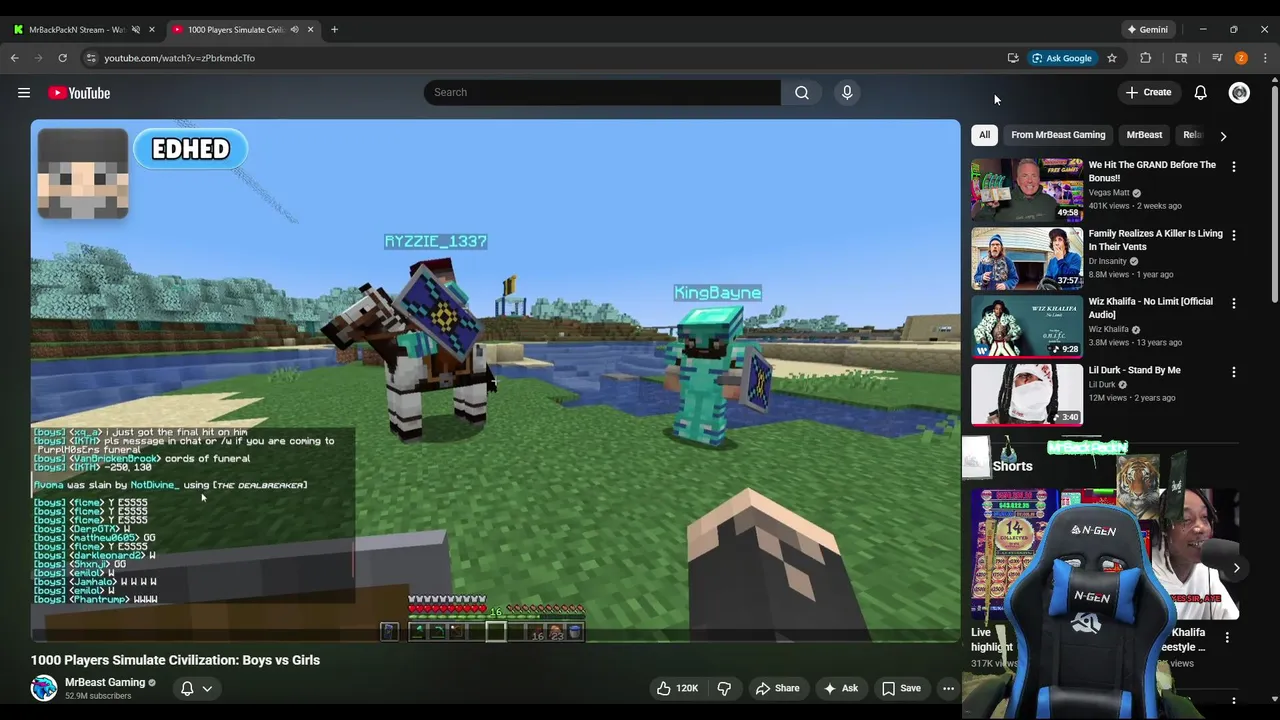Start voice search with microphone icon
1280x720 pixels.
point(847,92)
